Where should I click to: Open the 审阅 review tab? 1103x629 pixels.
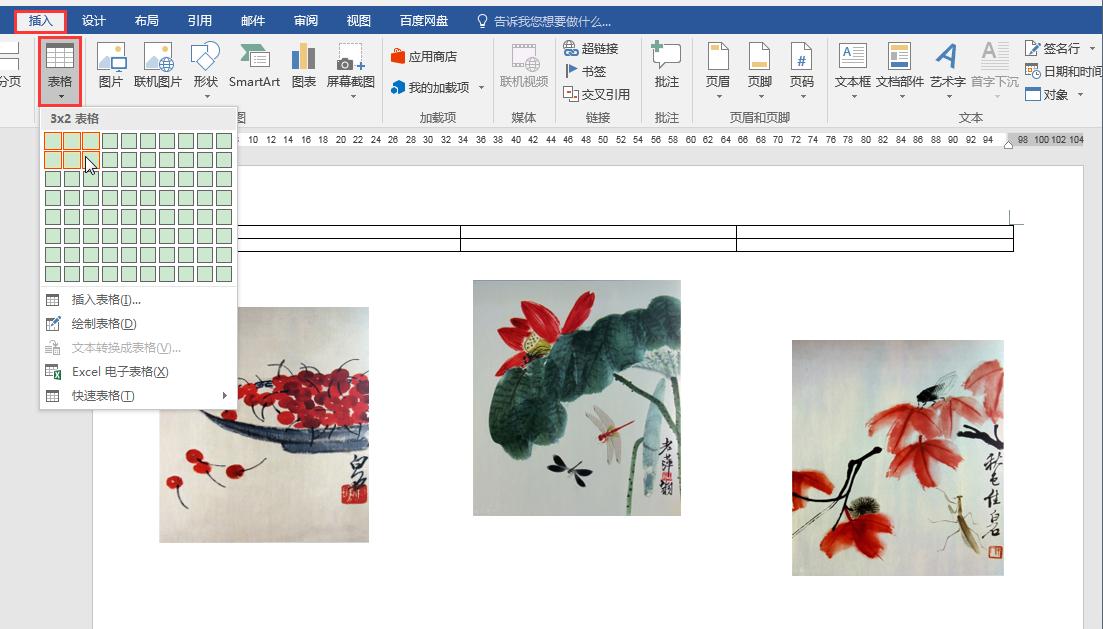tap(306, 21)
